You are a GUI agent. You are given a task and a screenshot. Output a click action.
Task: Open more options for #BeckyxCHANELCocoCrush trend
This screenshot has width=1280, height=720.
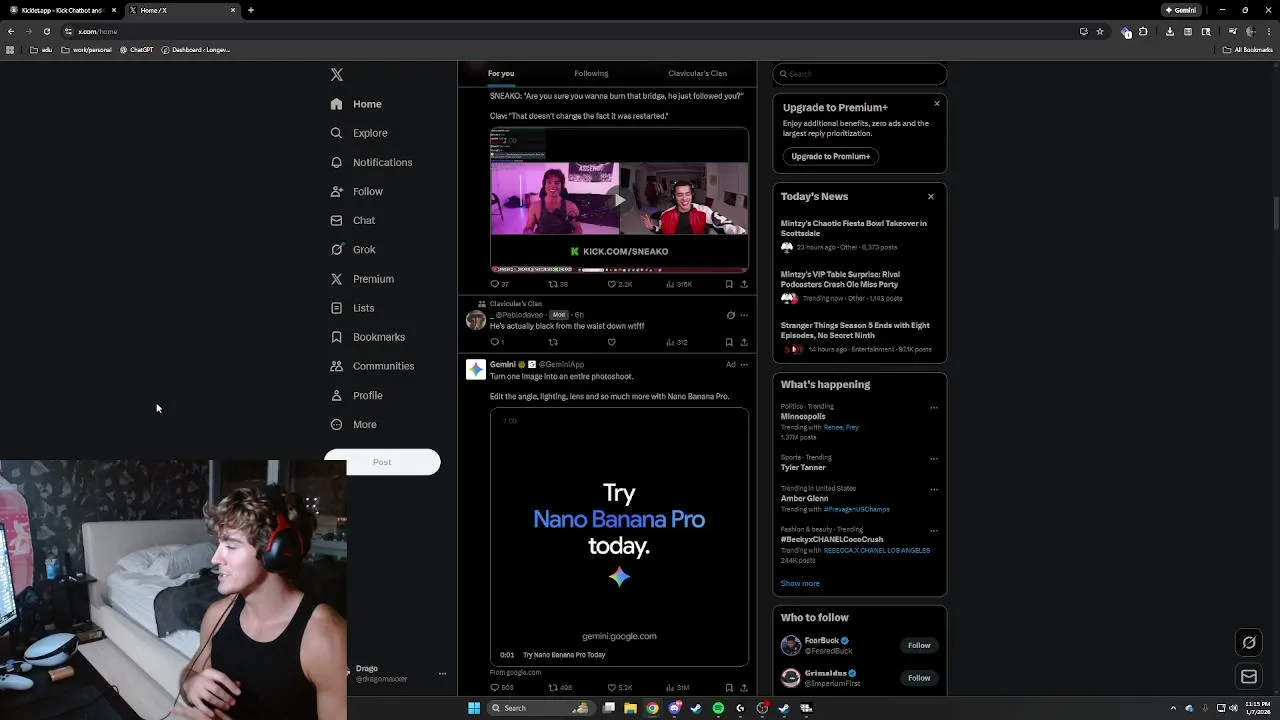click(934, 530)
